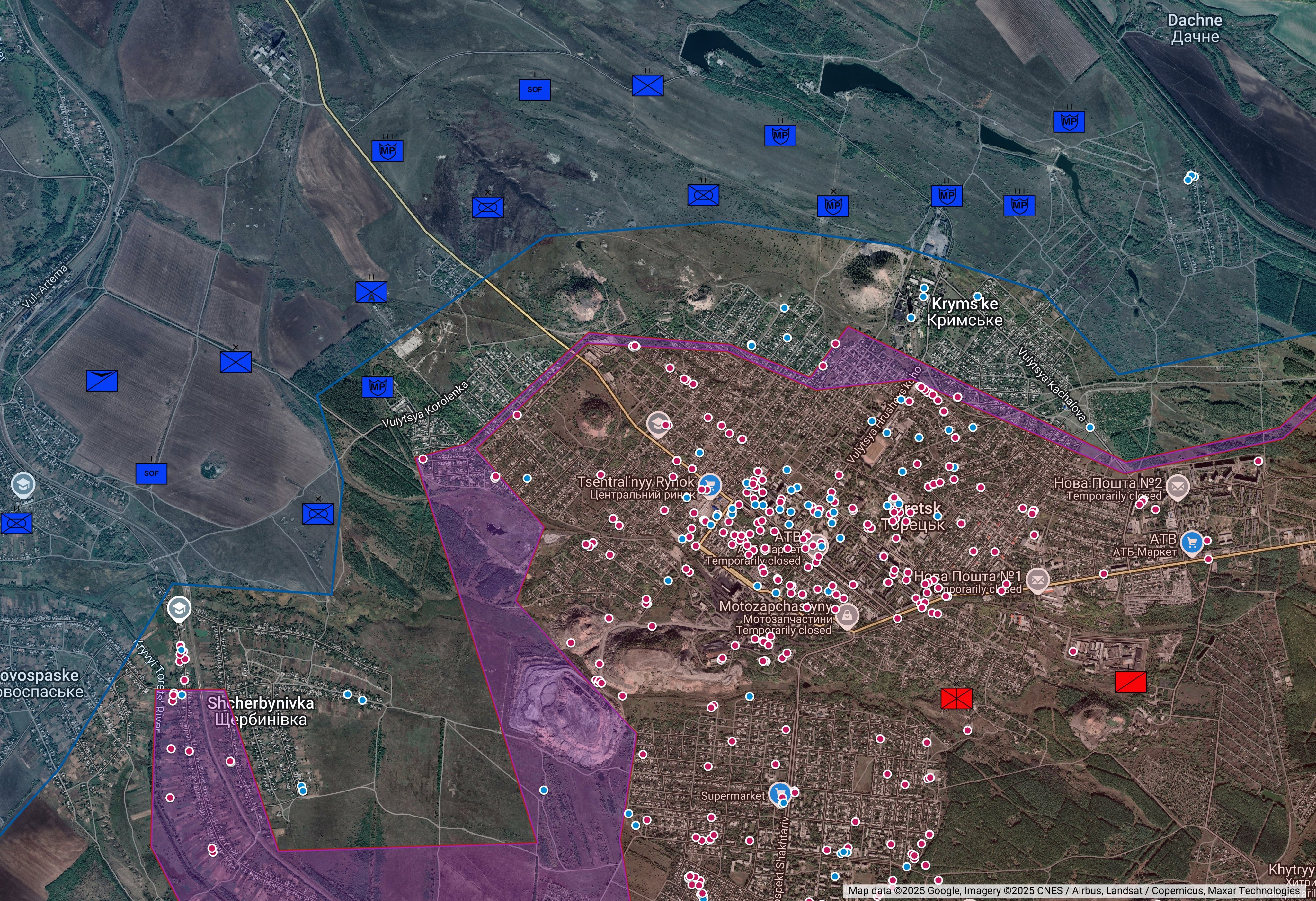The image size is (1316, 901).
Task: Select the blue unit marker with black wedge
Action: point(102,380)
